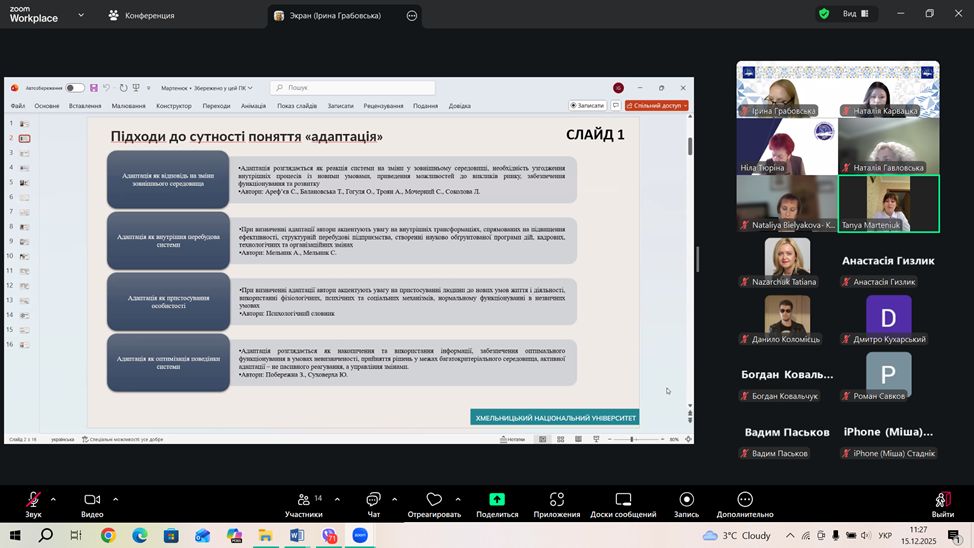Image resolution: width=974 pixels, height=548 pixels.
Task: Select Tanya Marteniuk's video tile
Action: click(x=888, y=203)
